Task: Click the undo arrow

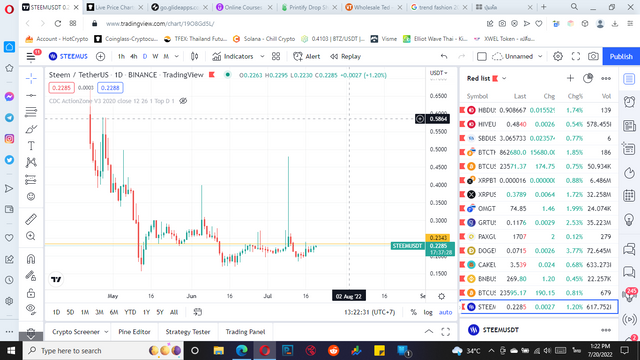Action: (444, 56)
